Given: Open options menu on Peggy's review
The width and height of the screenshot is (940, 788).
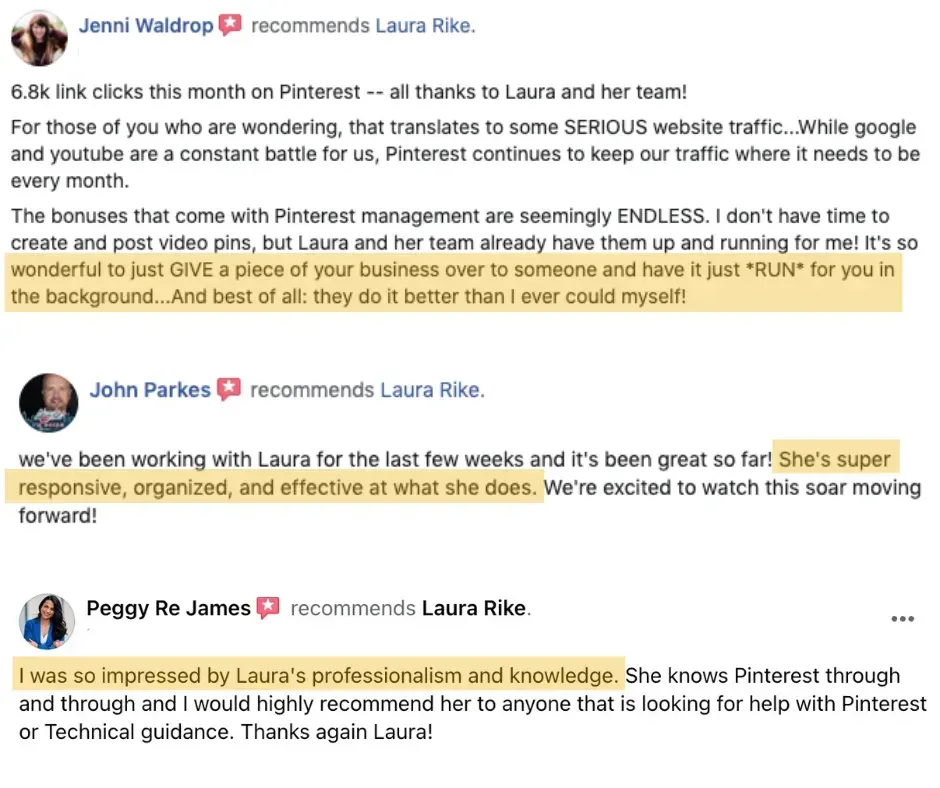Looking at the screenshot, I should 902,618.
